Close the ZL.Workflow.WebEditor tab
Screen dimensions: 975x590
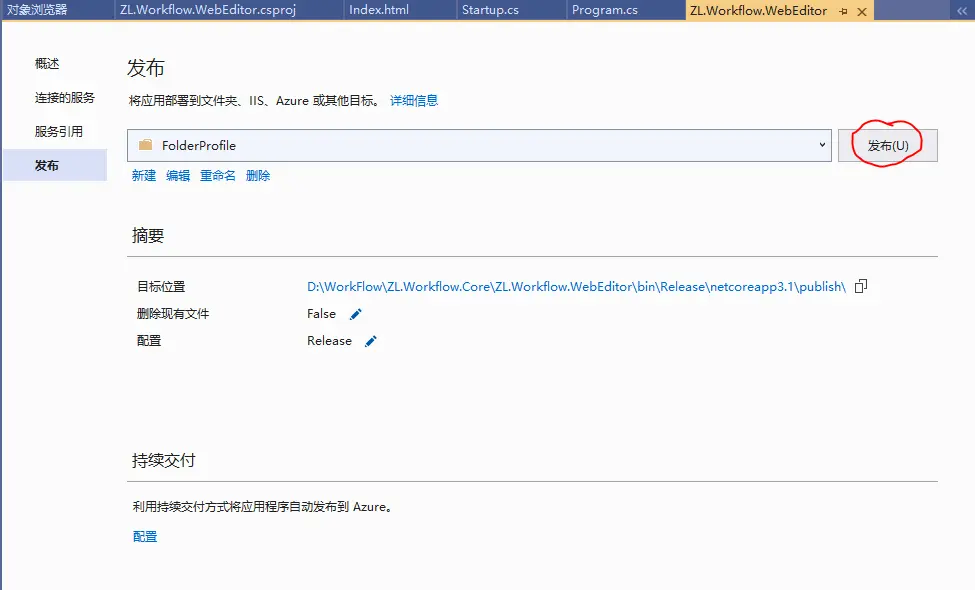tap(861, 11)
